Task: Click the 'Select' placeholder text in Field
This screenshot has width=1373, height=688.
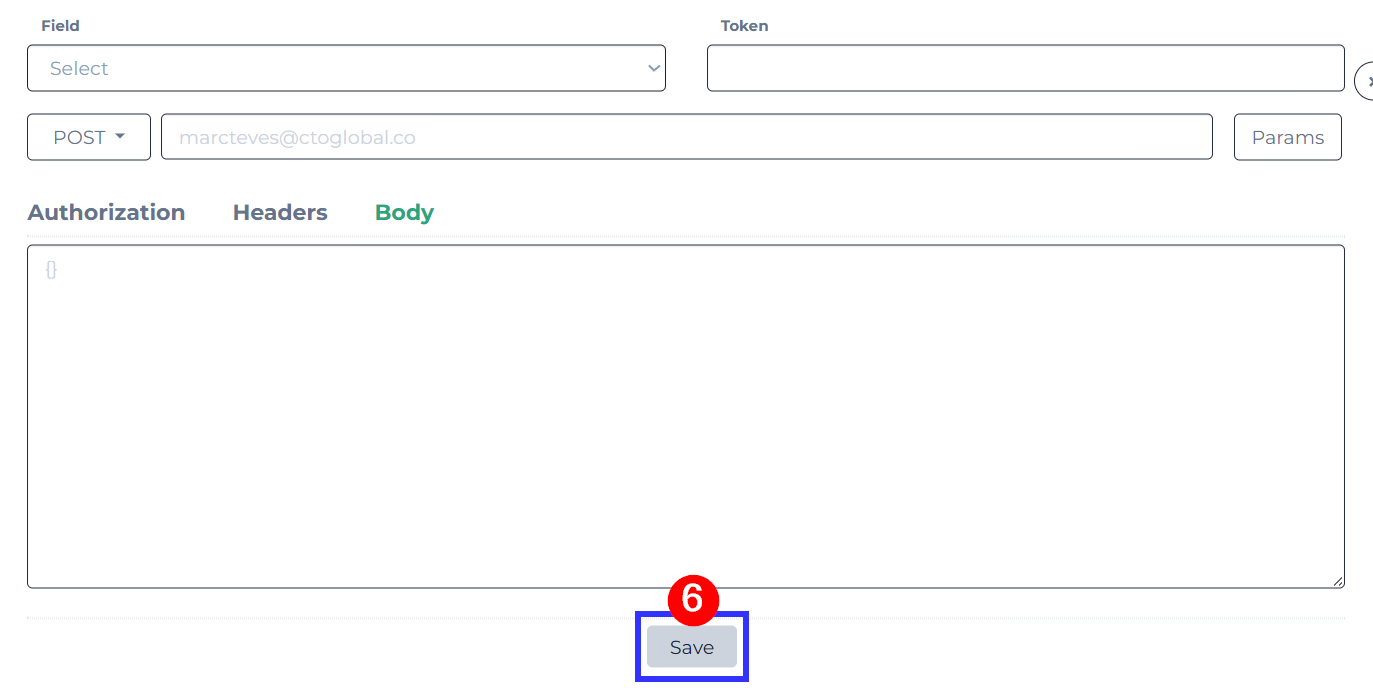Action: point(79,68)
